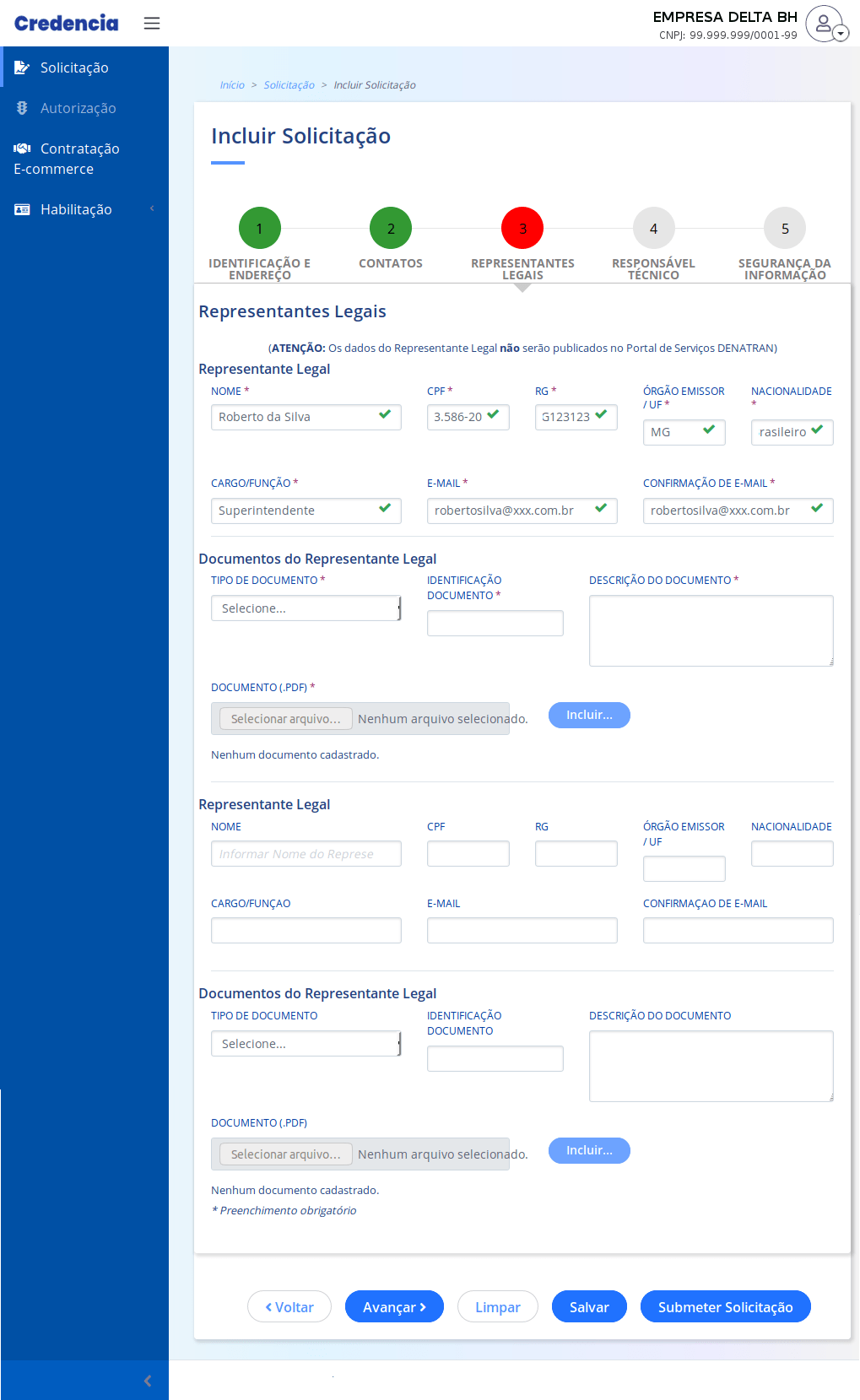The image size is (860, 1400).
Task: Open Solicitação in the sidebar
Action: tap(74, 68)
